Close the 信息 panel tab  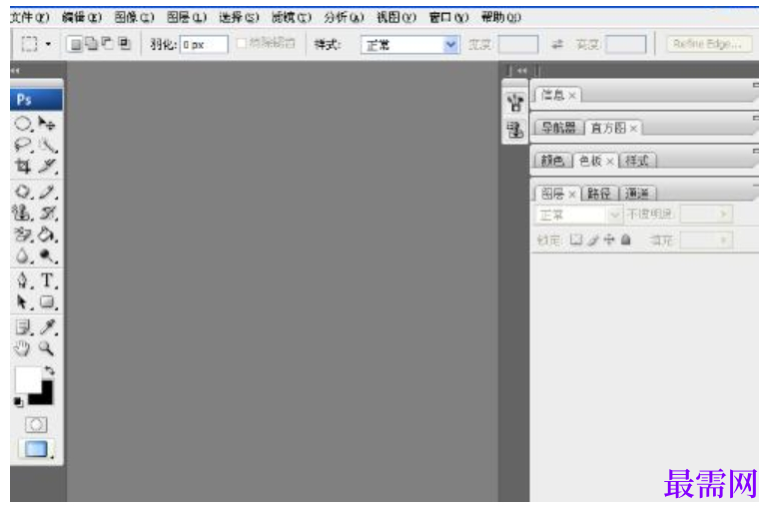[572, 95]
